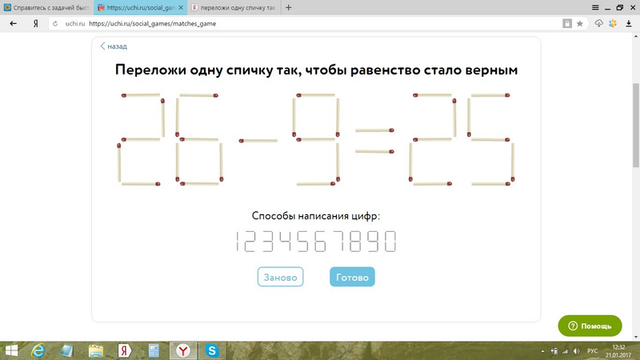Switch to the 'Справитесь с задачей' tab

coord(47,7)
